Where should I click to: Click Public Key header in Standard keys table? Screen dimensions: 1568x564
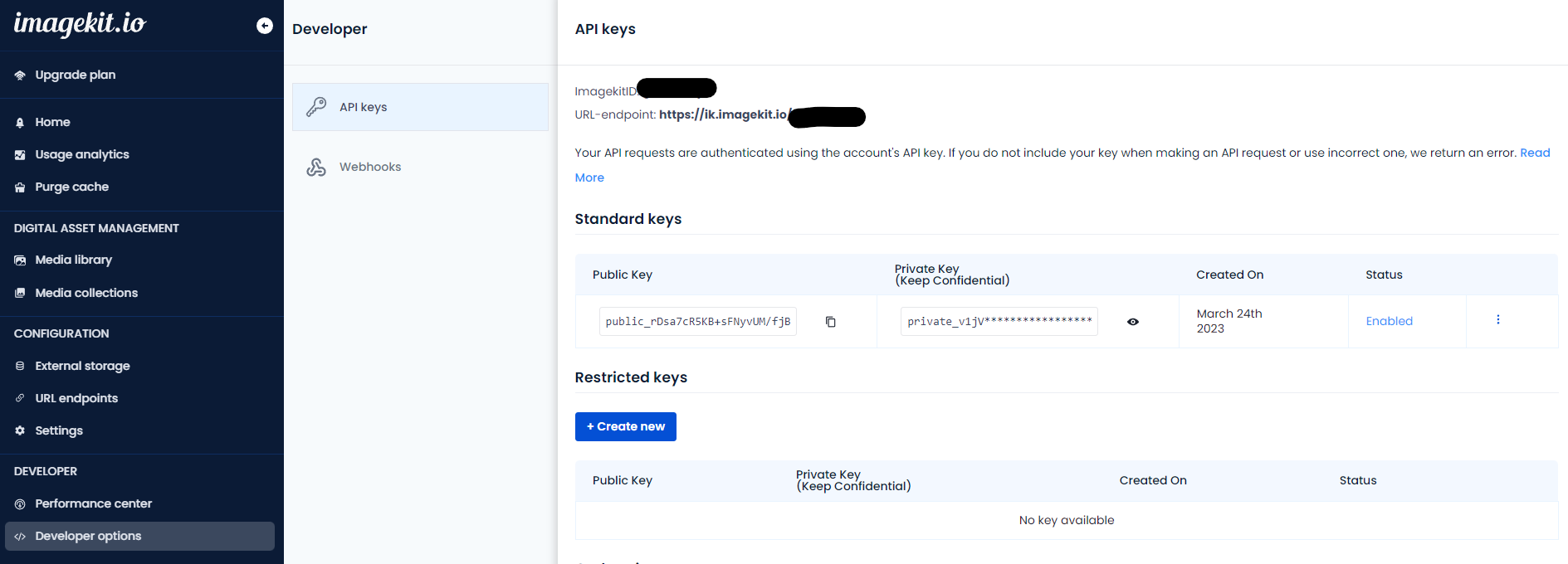623,275
